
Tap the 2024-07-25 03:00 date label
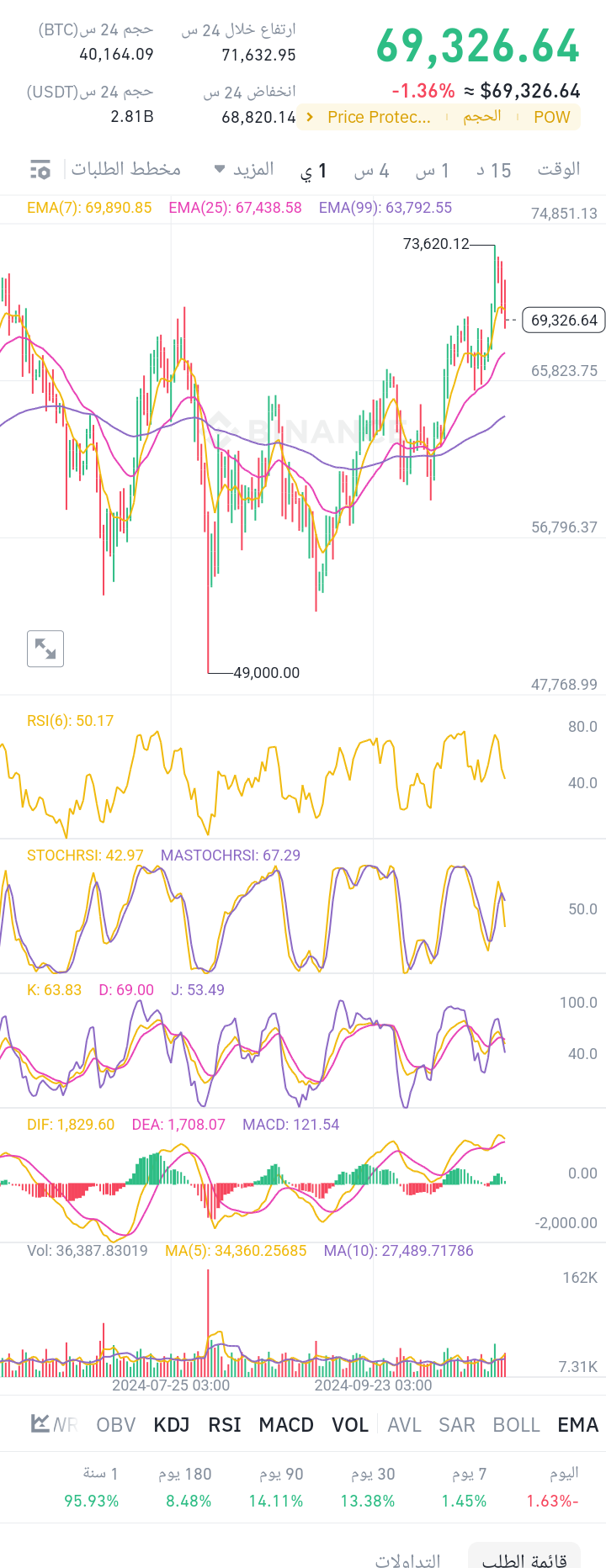tap(171, 1385)
